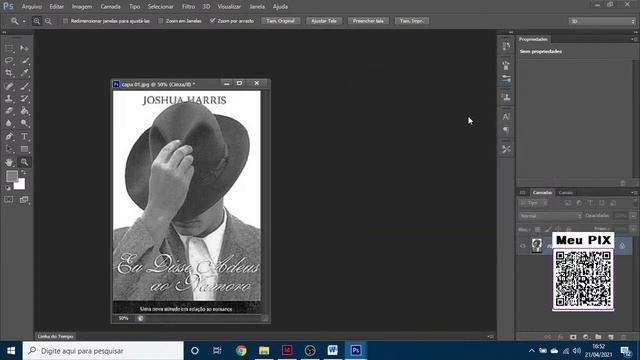Image resolution: width=640 pixels, height=360 pixels.
Task: Open the 3D workspace dropdown
Action: 602,21
